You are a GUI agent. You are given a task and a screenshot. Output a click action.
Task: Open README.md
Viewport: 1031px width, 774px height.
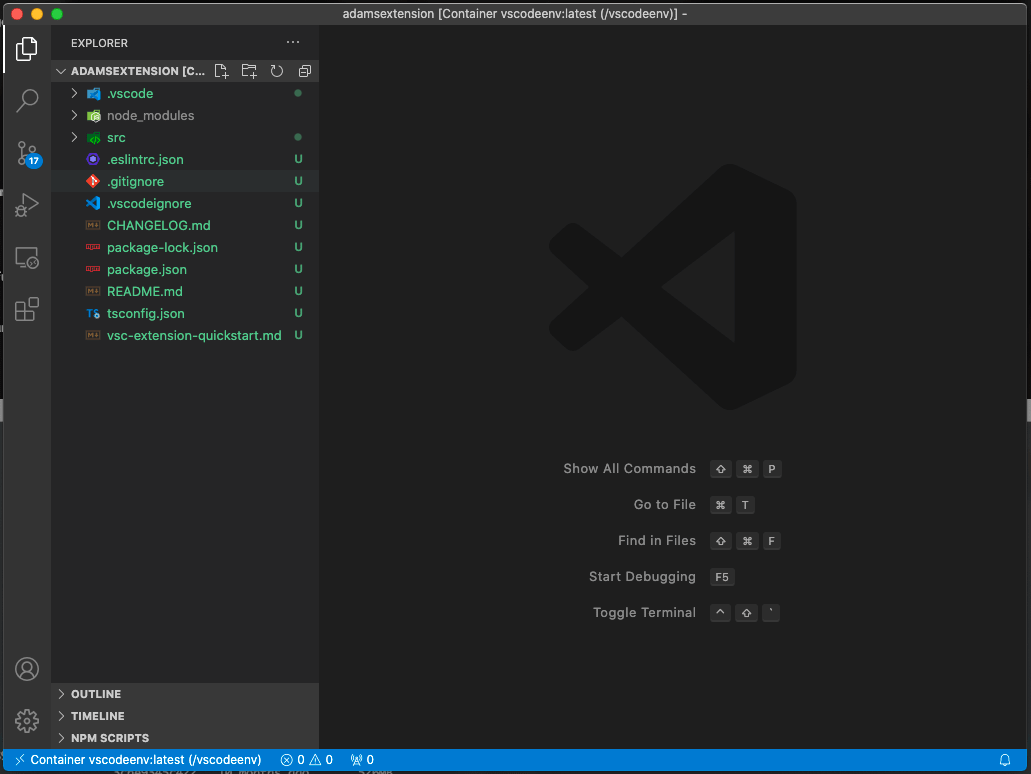click(185, 291)
